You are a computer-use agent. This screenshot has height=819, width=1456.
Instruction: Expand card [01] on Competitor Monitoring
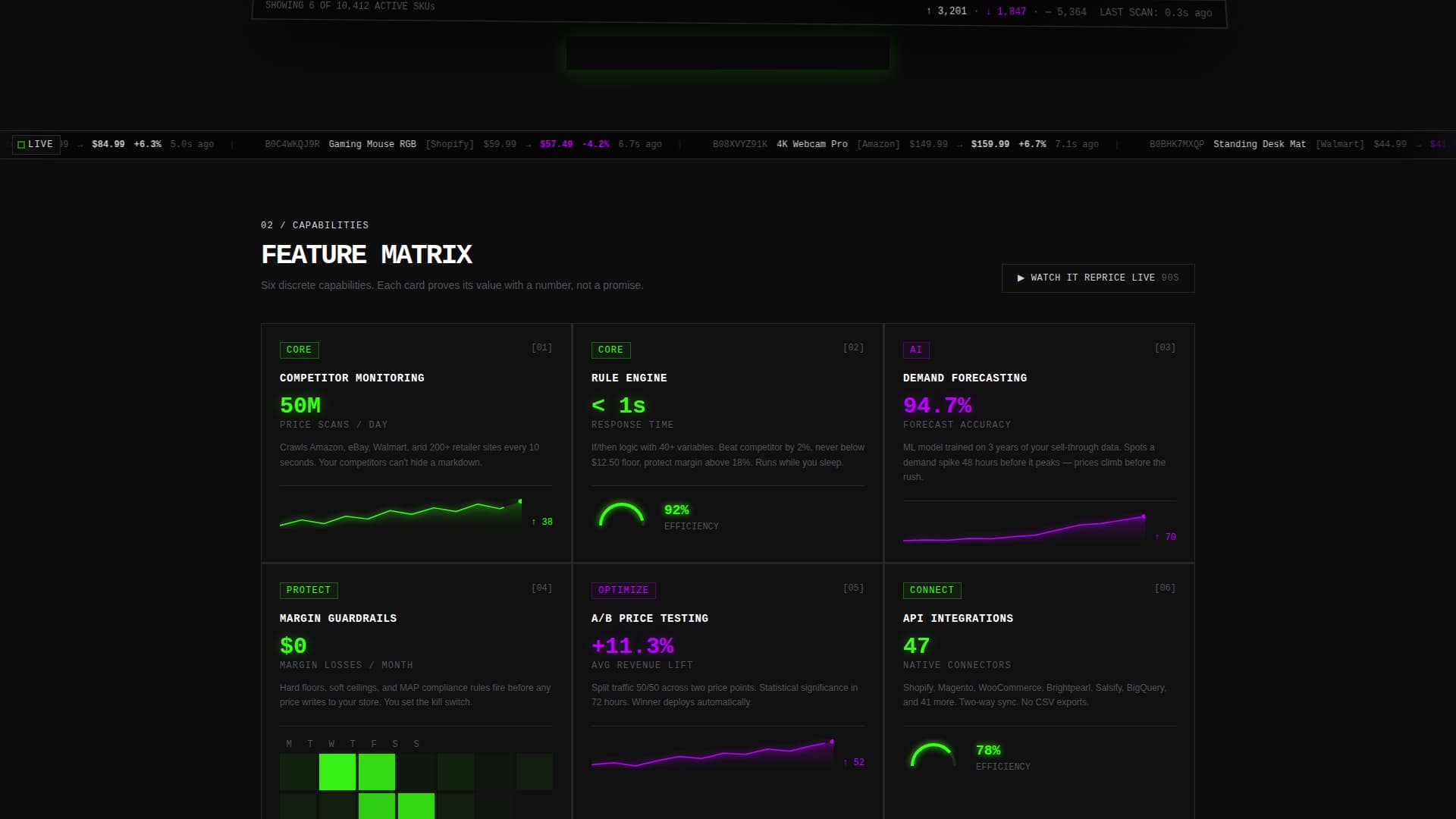541,347
